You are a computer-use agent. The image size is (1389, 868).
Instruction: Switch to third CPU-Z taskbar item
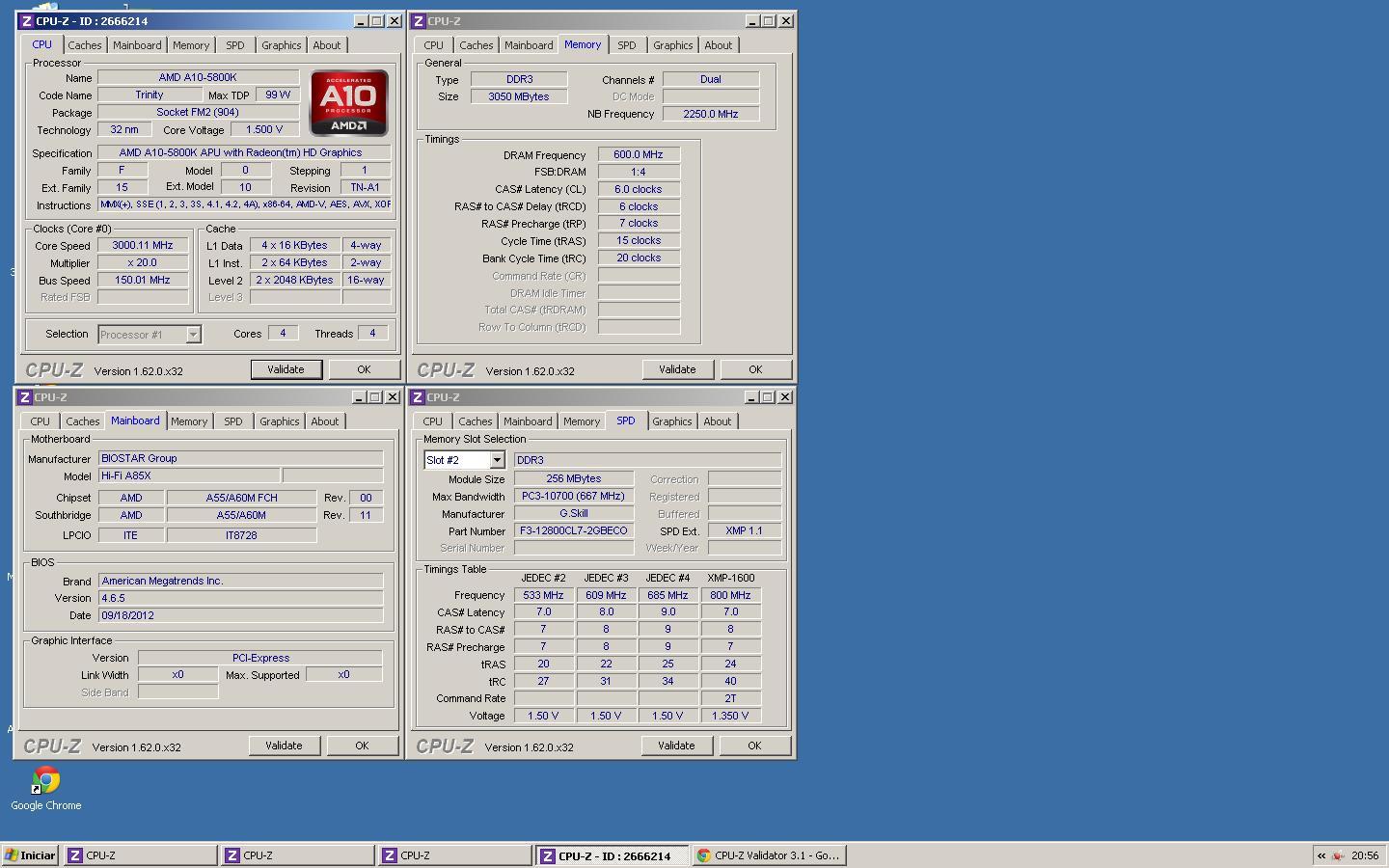(455, 855)
